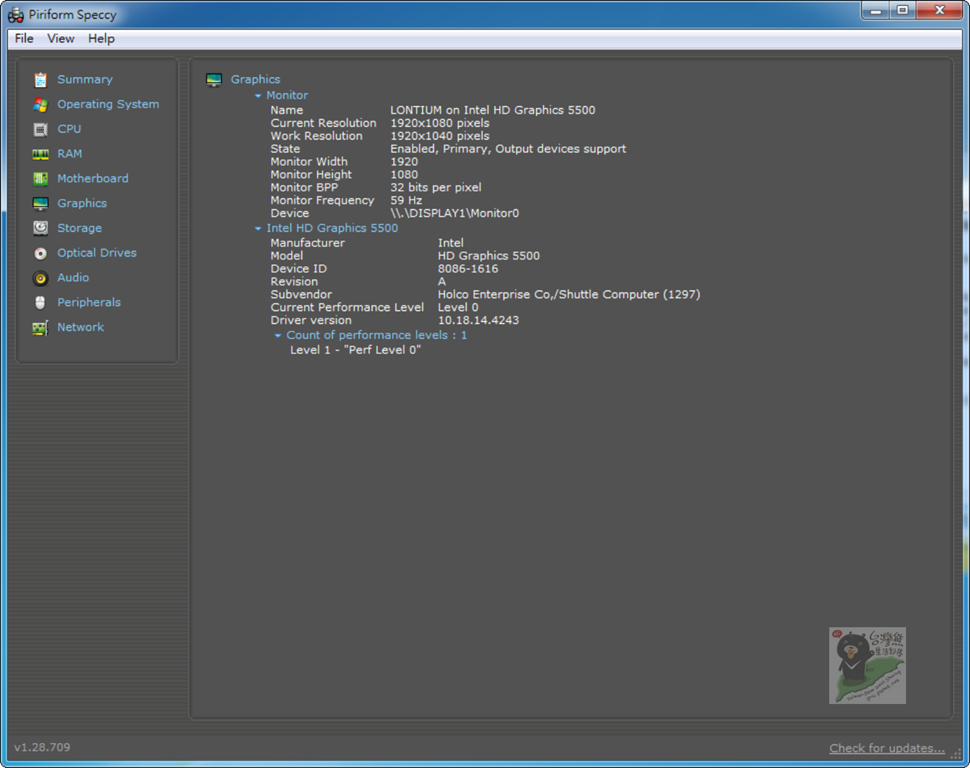This screenshot has width=970, height=768.
Task: Open the Motherboard section
Action: point(93,178)
